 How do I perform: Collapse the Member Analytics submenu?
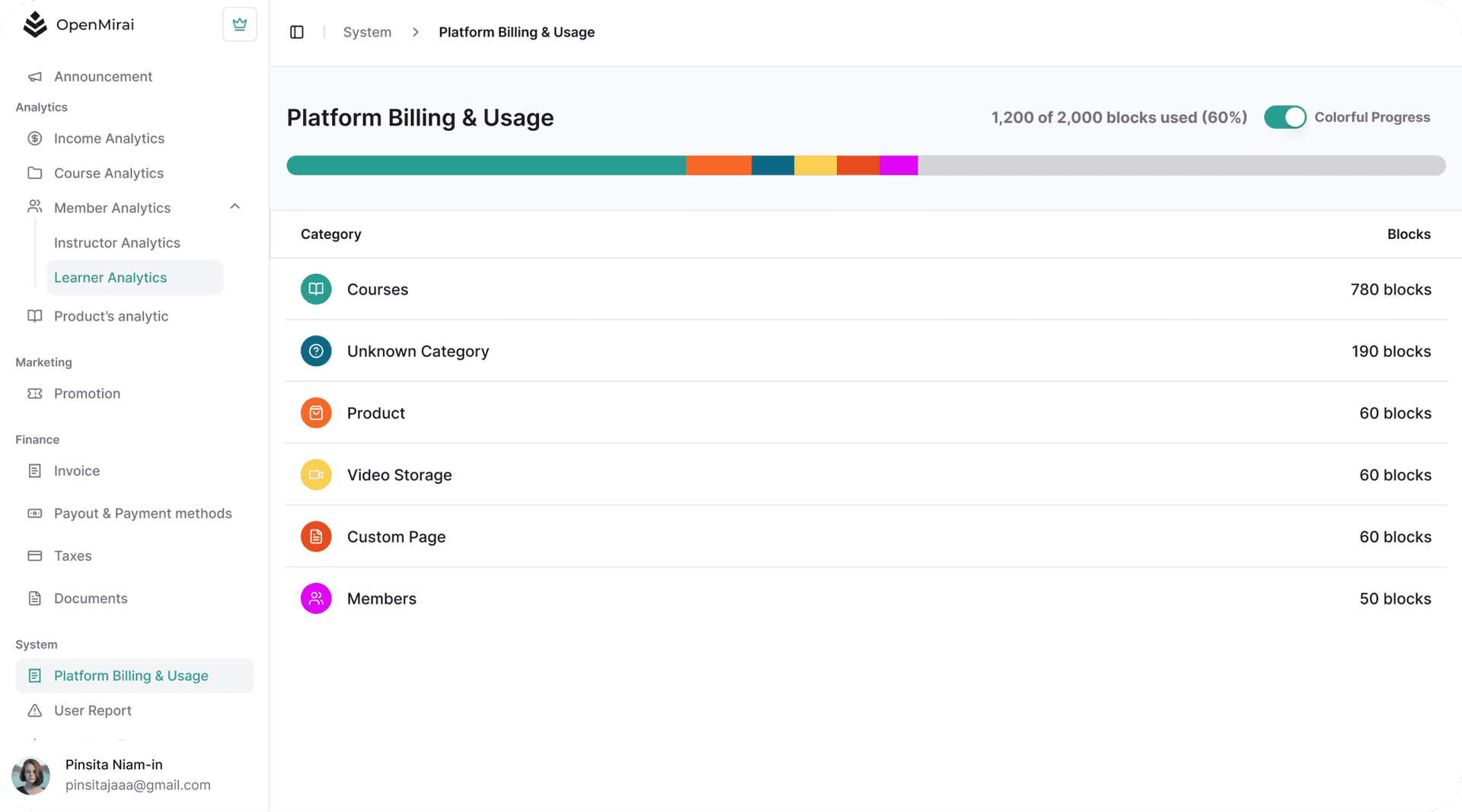click(x=235, y=207)
